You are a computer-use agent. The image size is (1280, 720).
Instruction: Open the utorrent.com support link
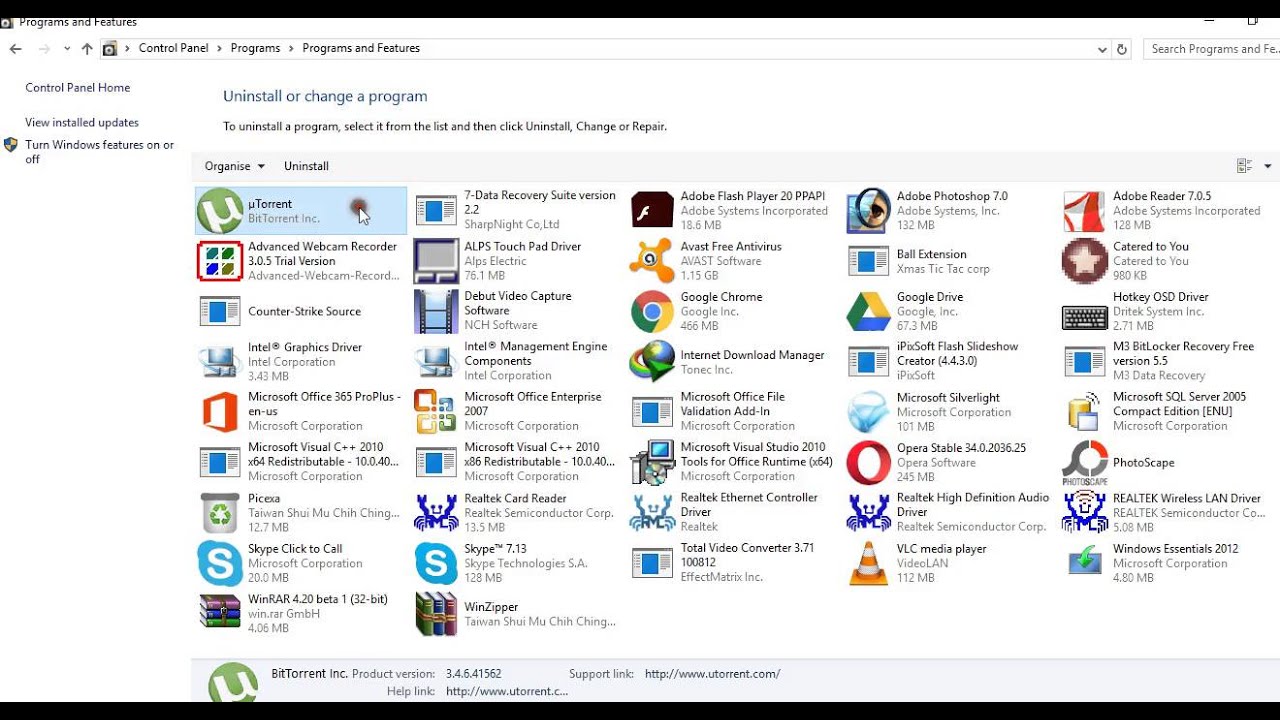(712, 674)
